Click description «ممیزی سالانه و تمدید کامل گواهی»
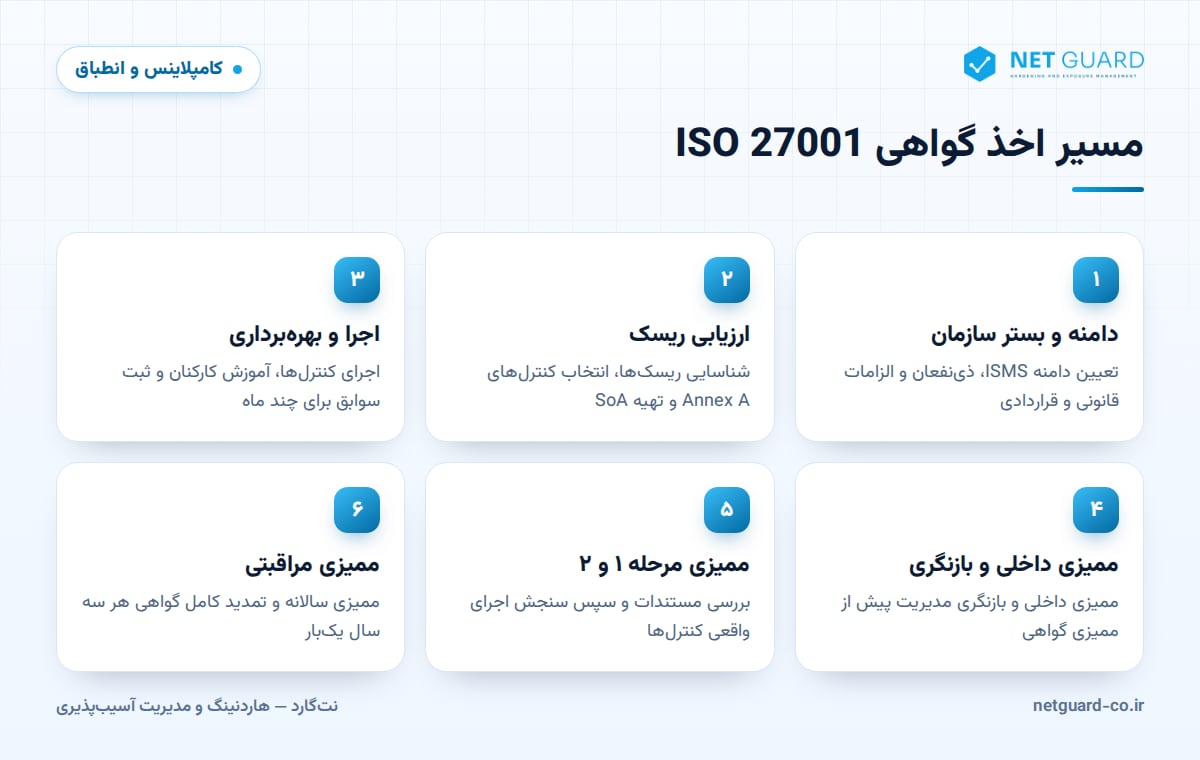This screenshot has width=1200, height=760. click(231, 617)
